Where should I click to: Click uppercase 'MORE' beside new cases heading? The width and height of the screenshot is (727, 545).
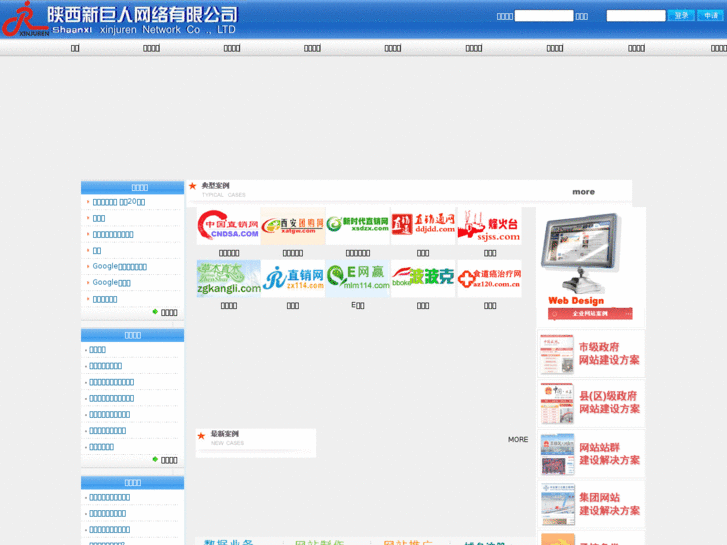coord(518,439)
